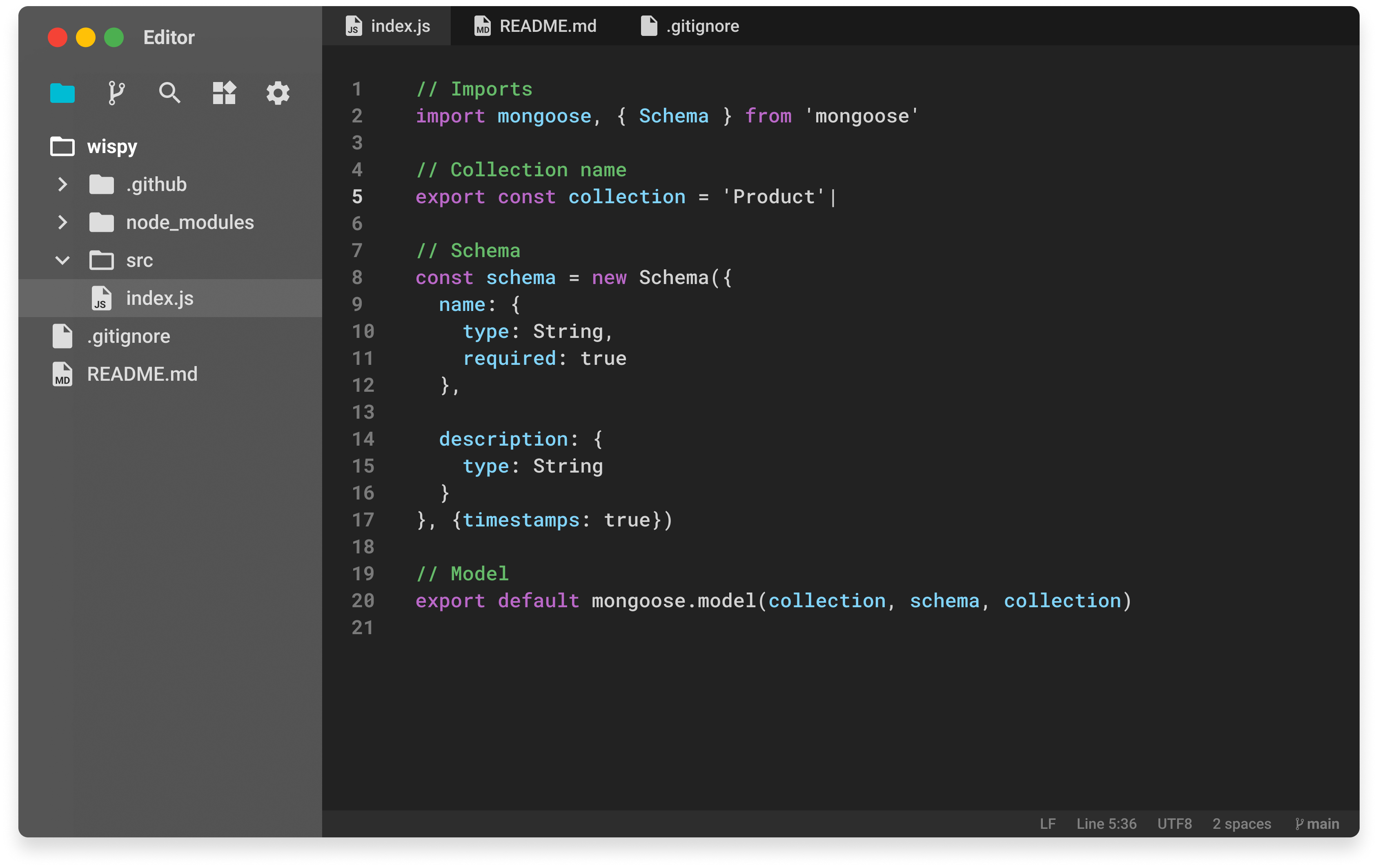Click the UTF8 encoding indicator

tap(1174, 824)
